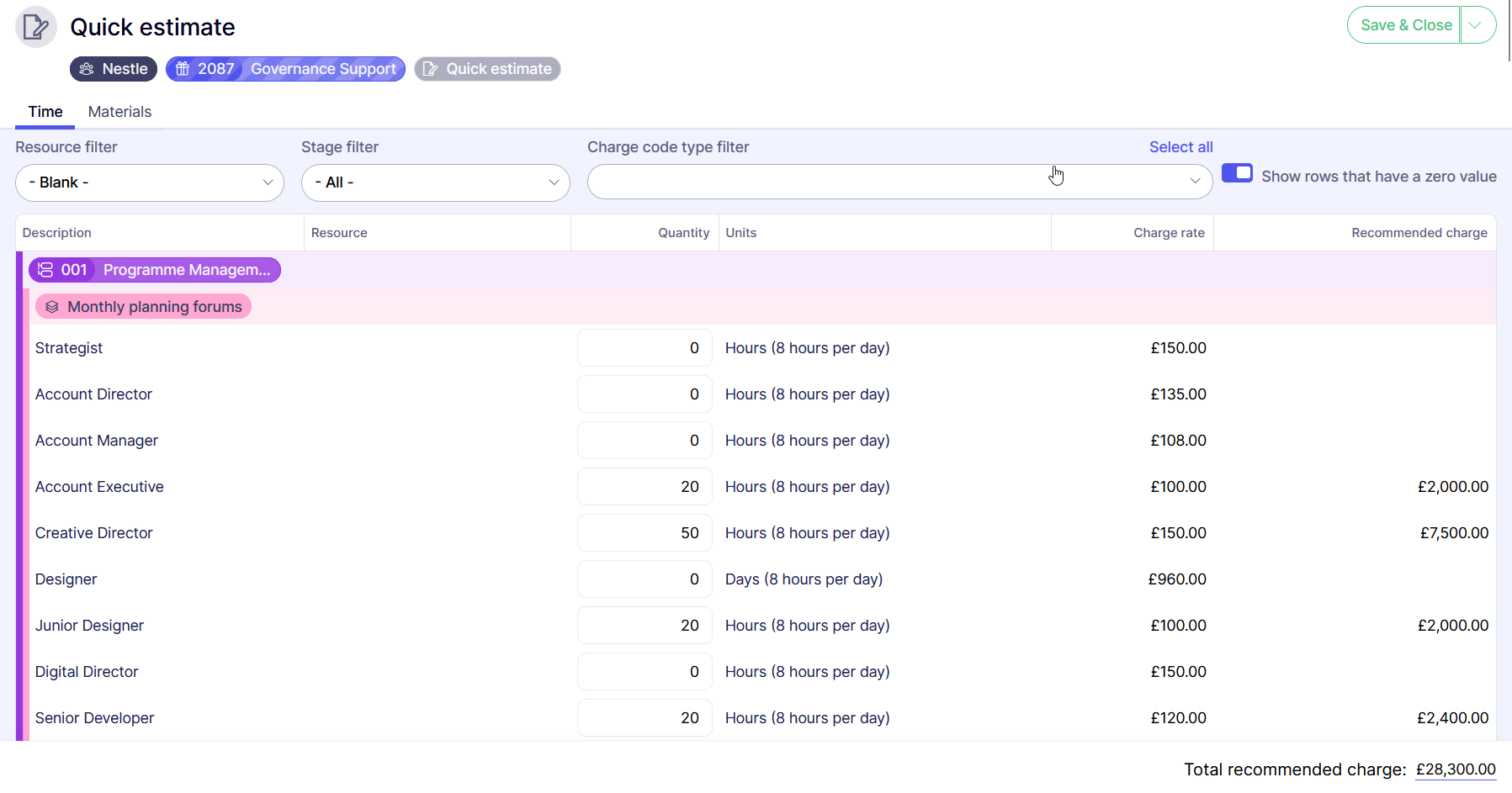Screen dimensions: 1512x793
Task: Click the Quick estimate edit icon in header
Action: 35,27
